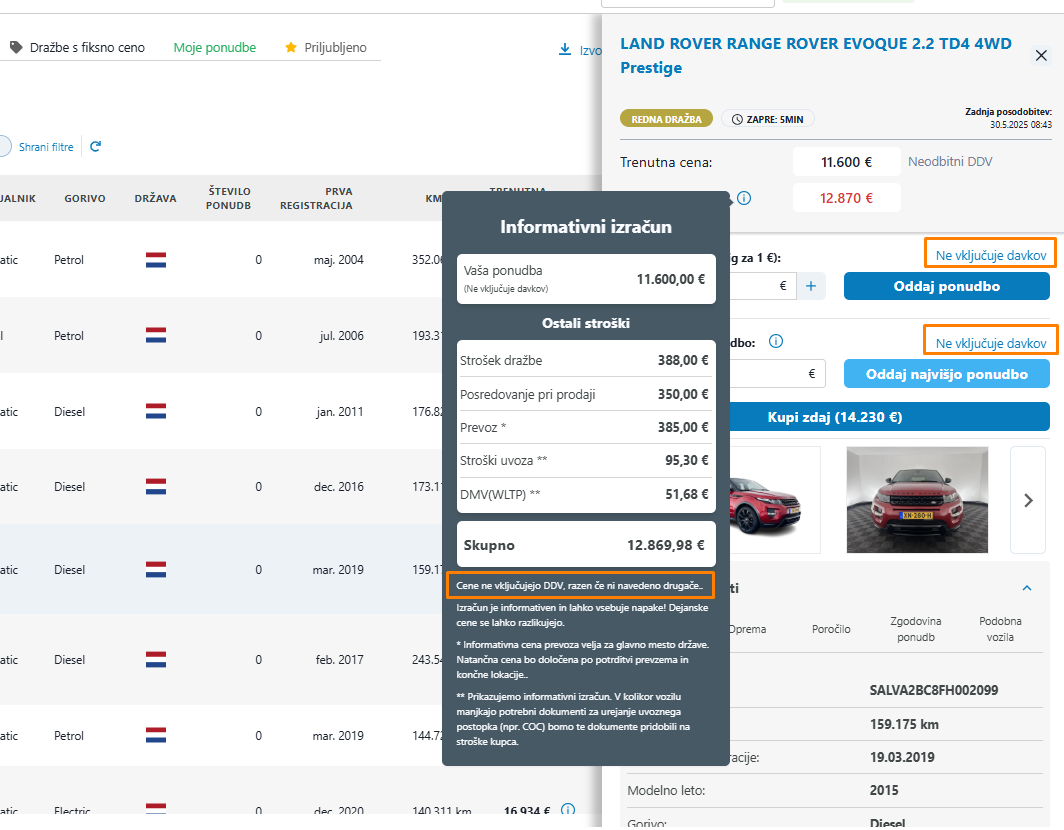
Task: Click Netherlands flag in jul. 2006 row
Action: click(156, 335)
